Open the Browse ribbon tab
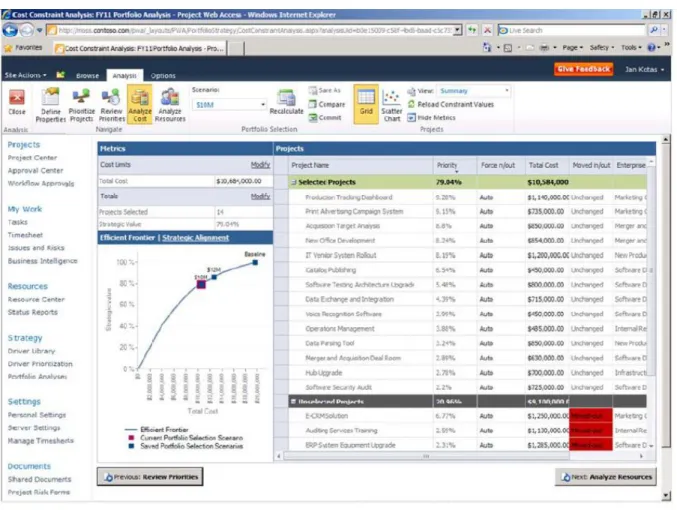677x510 pixels. click(87, 76)
